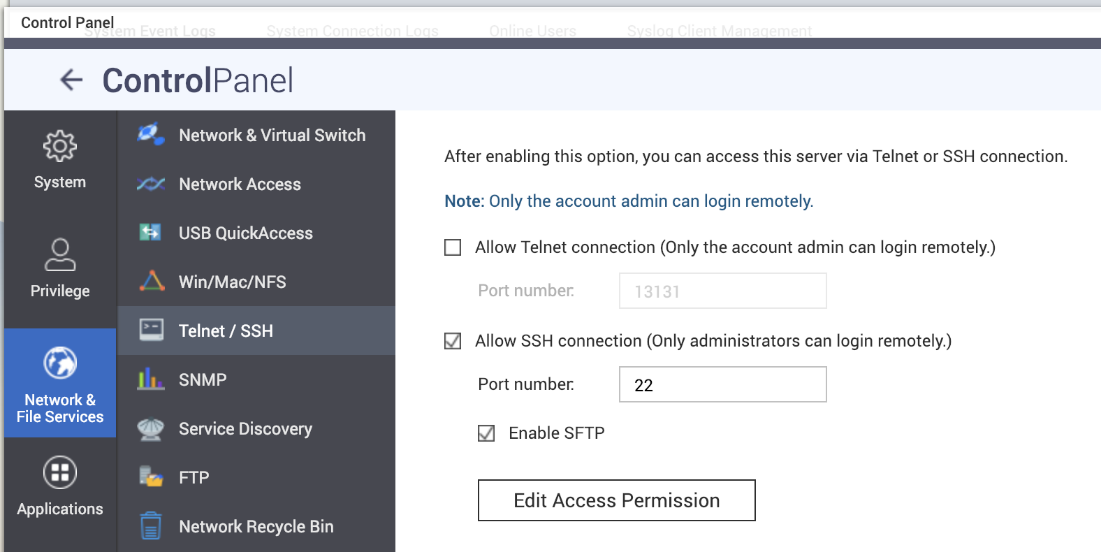
Task: Click the USB QuickAccess icon
Action: (150, 232)
